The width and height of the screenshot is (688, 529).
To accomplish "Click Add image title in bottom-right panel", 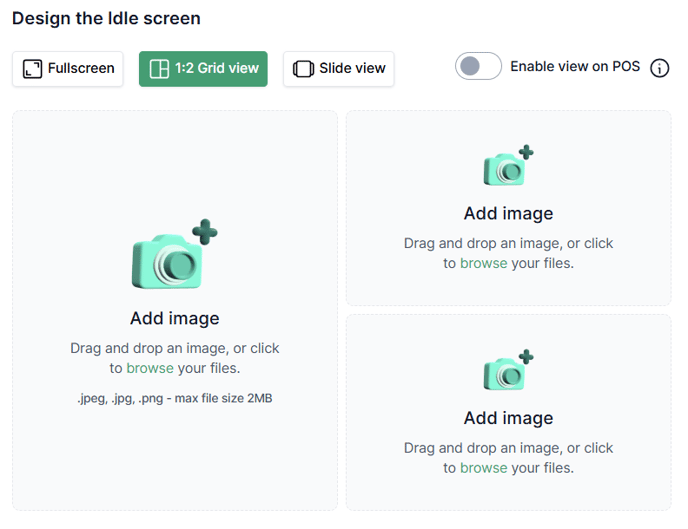I will click(508, 418).
